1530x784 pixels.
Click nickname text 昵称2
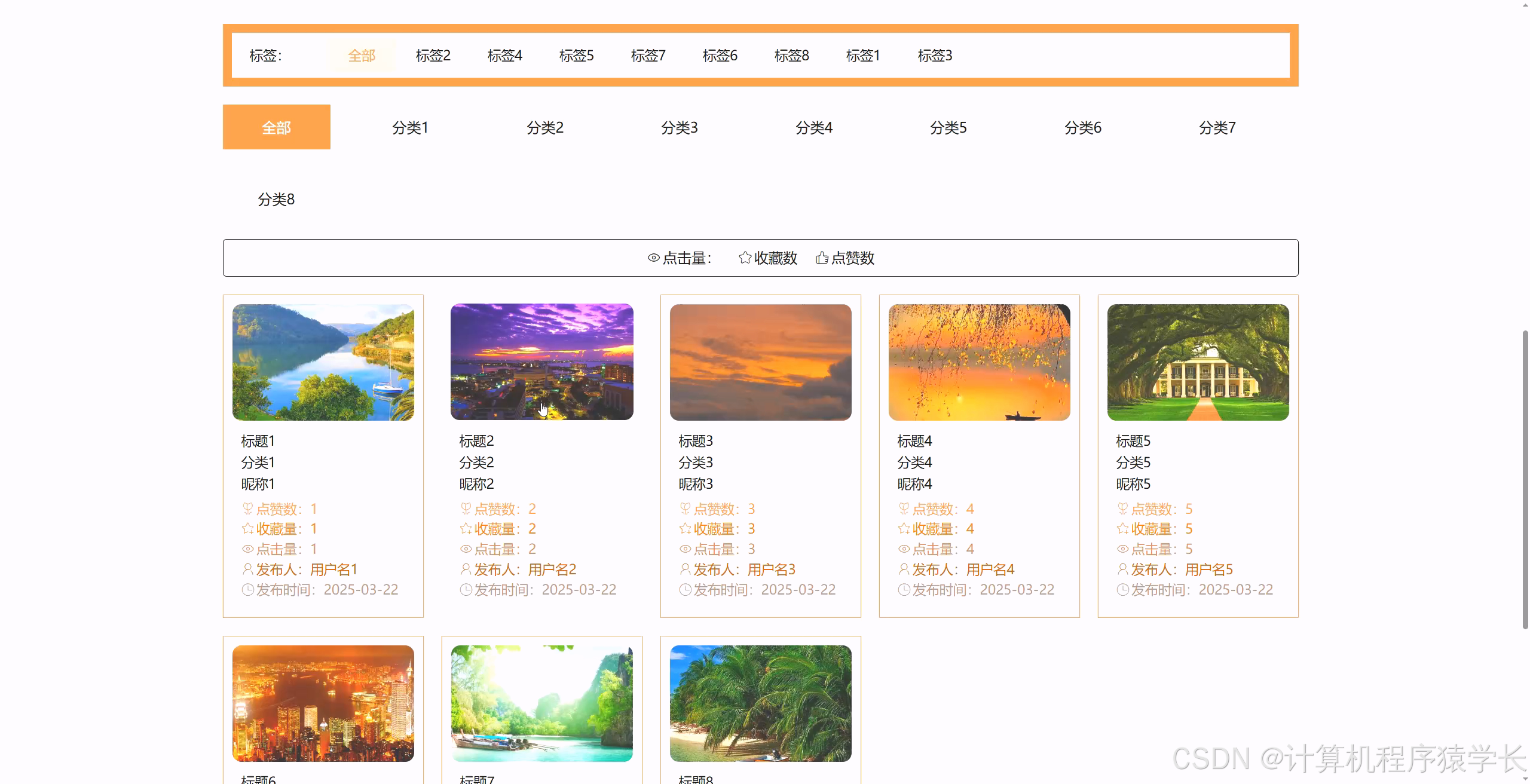pyautogui.click(x=476, y=484)
